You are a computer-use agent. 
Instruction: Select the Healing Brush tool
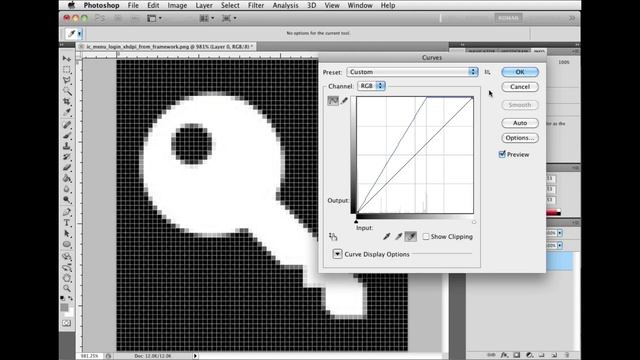[x=67, y=125]
